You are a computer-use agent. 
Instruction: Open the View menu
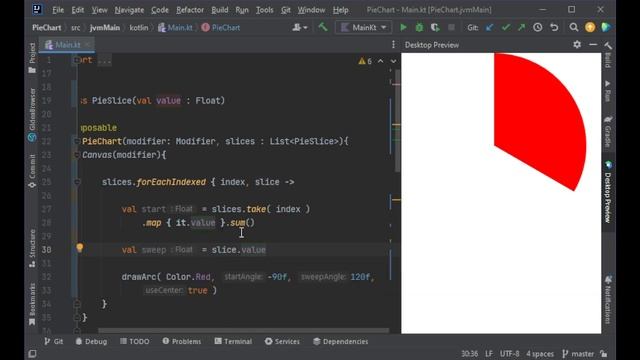[99, 10]
